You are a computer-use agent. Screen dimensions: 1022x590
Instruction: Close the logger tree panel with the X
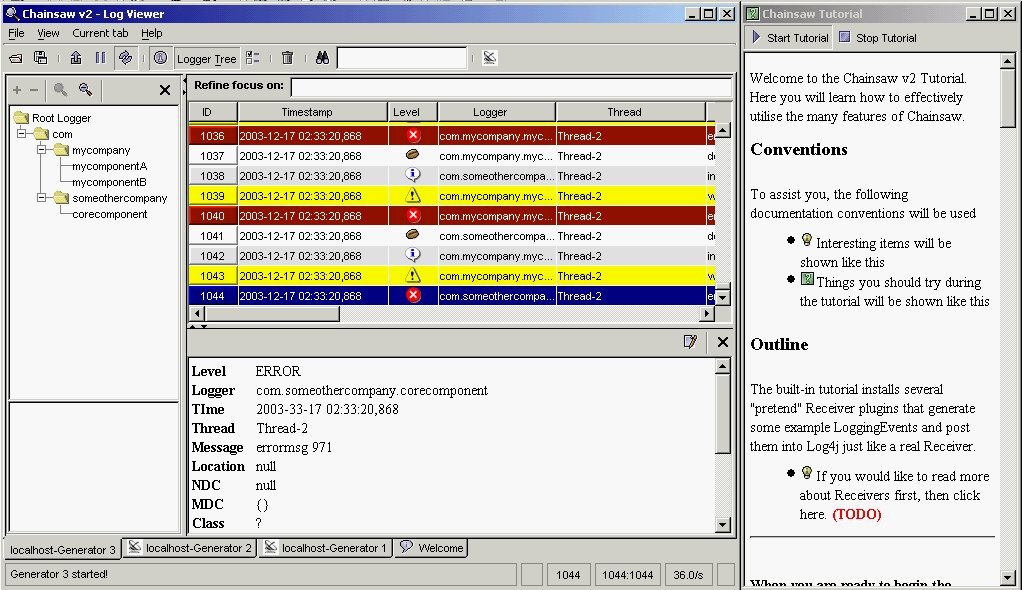[x=165, y=90]
